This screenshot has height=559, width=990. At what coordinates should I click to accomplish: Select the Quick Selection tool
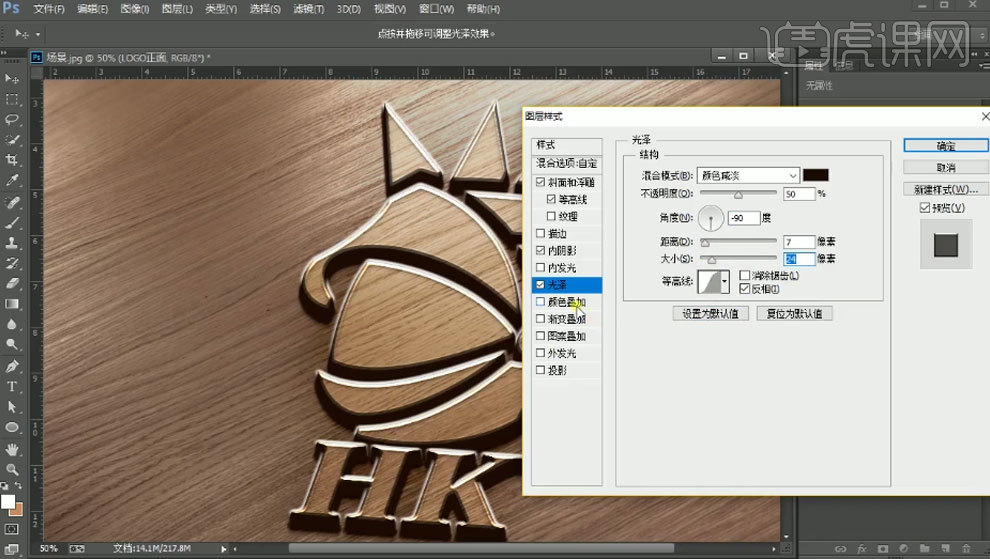11,140
